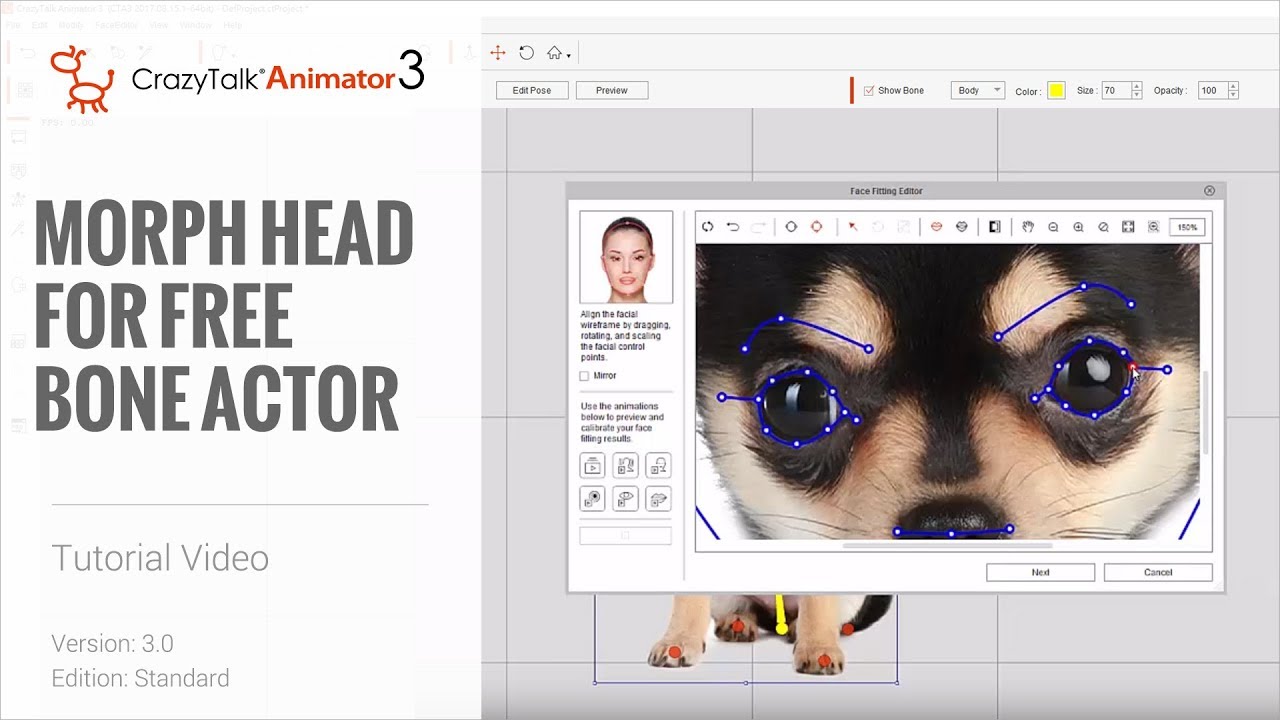The image size is (1280, 720).
Task: Click the vertical scrollbar in face editor
Action: tap(1206, 412)
